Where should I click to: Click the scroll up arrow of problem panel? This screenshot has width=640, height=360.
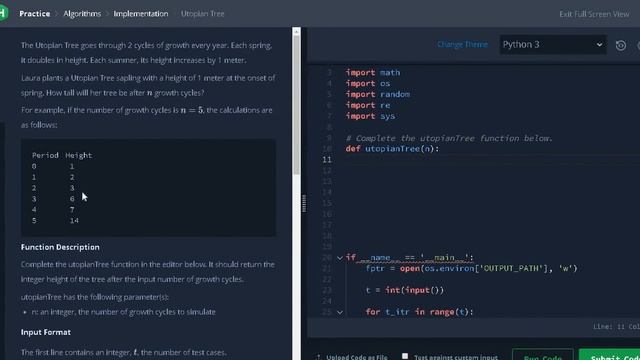(x=297, y=31)
